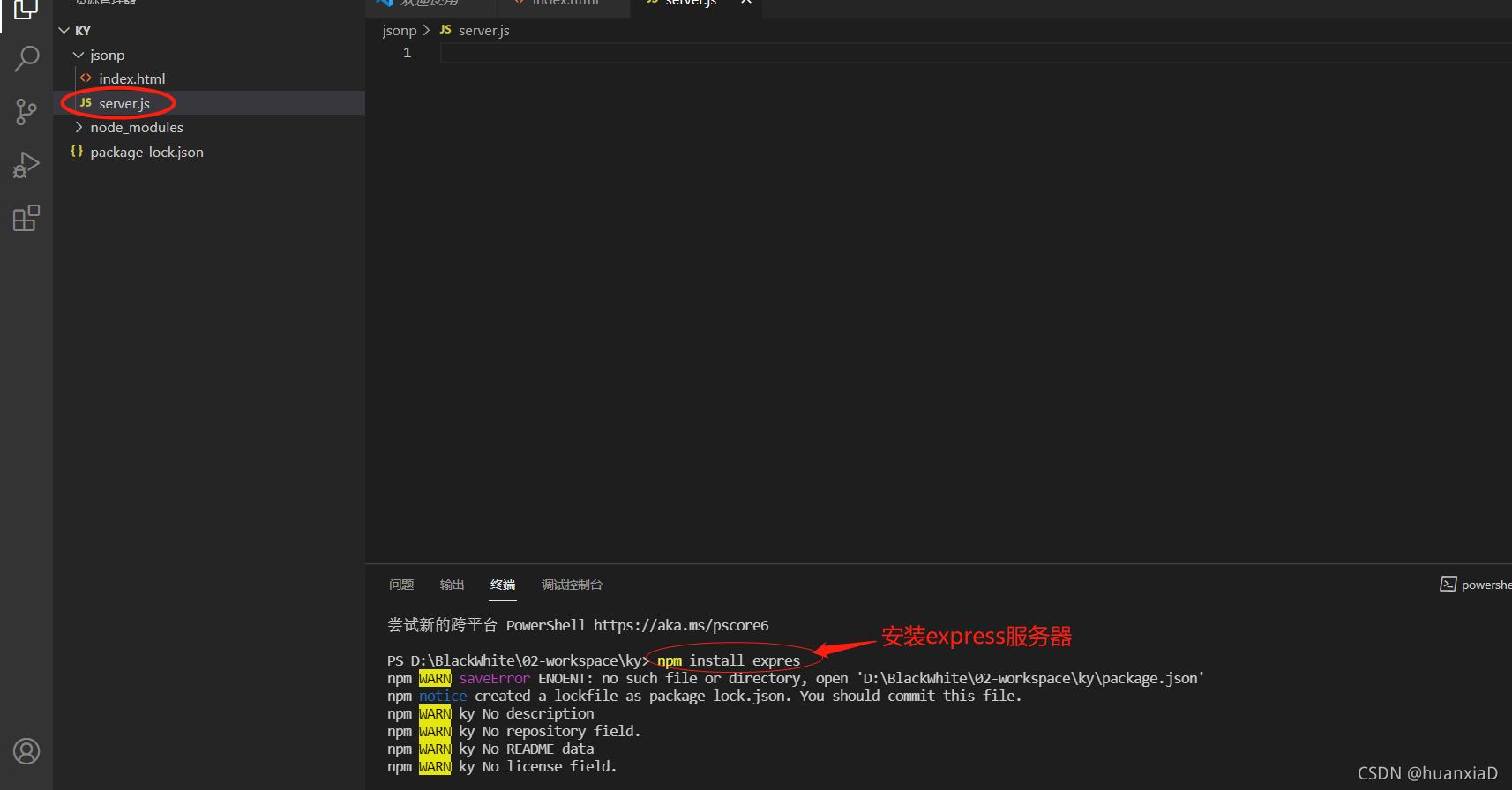Open package-lock.json in the file tree
The height and width of the screenshot is (790, 1512).
pos(146,152)
